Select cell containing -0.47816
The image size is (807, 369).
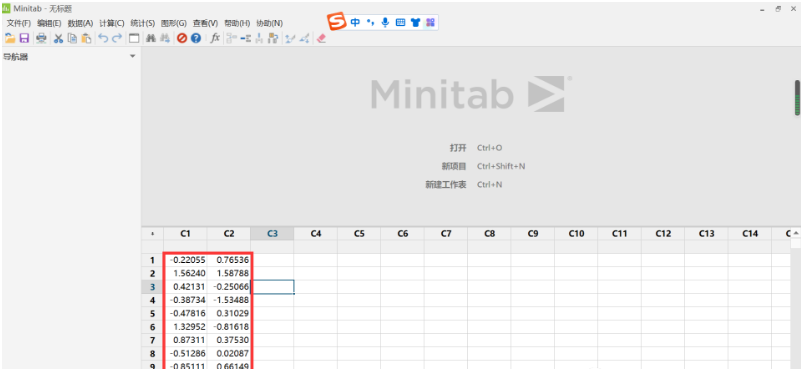click(x=185, y=313)
